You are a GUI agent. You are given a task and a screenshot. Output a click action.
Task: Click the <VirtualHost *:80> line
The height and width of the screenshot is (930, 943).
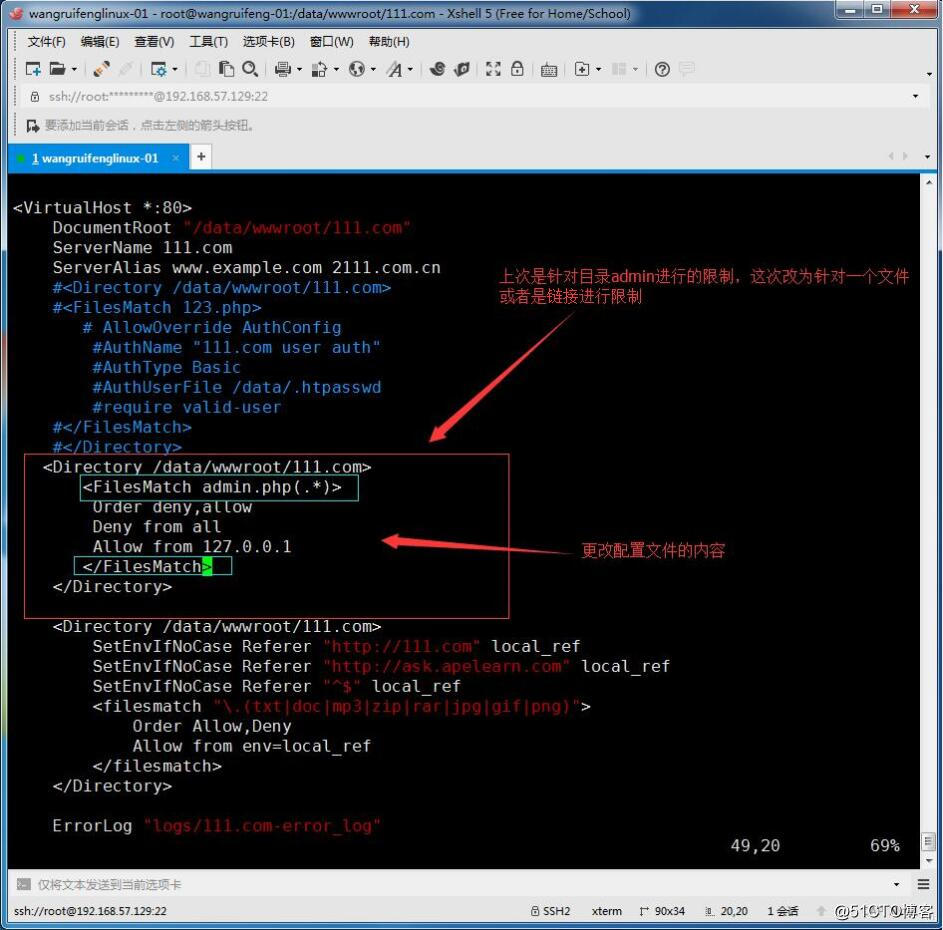click(x=102, y=208)
